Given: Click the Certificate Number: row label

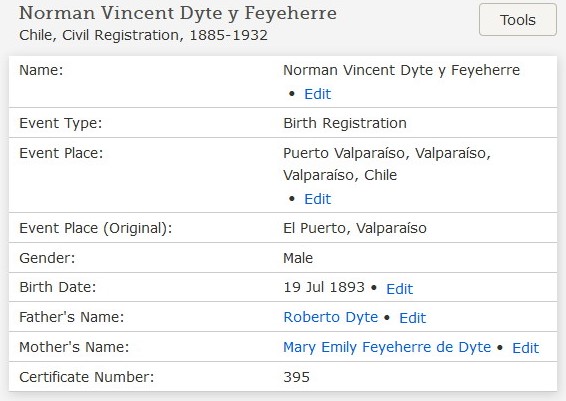Looking at the screenshot, I should coord(87,377).
